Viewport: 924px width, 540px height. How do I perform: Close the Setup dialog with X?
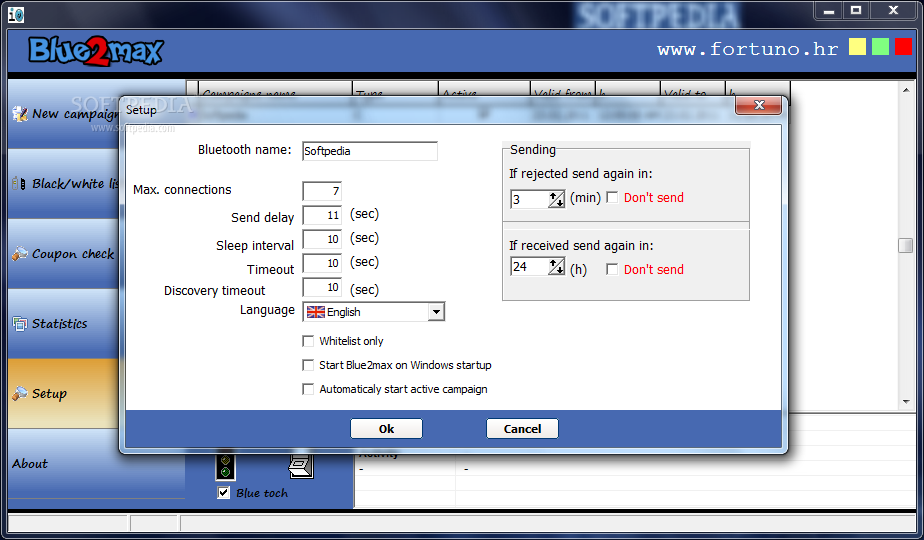(758, 105)
